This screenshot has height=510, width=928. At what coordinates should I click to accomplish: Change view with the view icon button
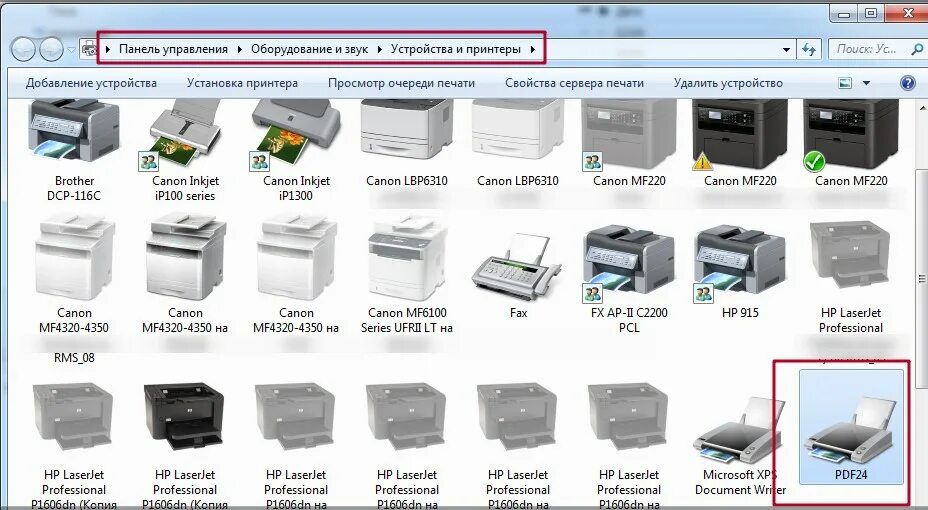[x=845, y=83]
